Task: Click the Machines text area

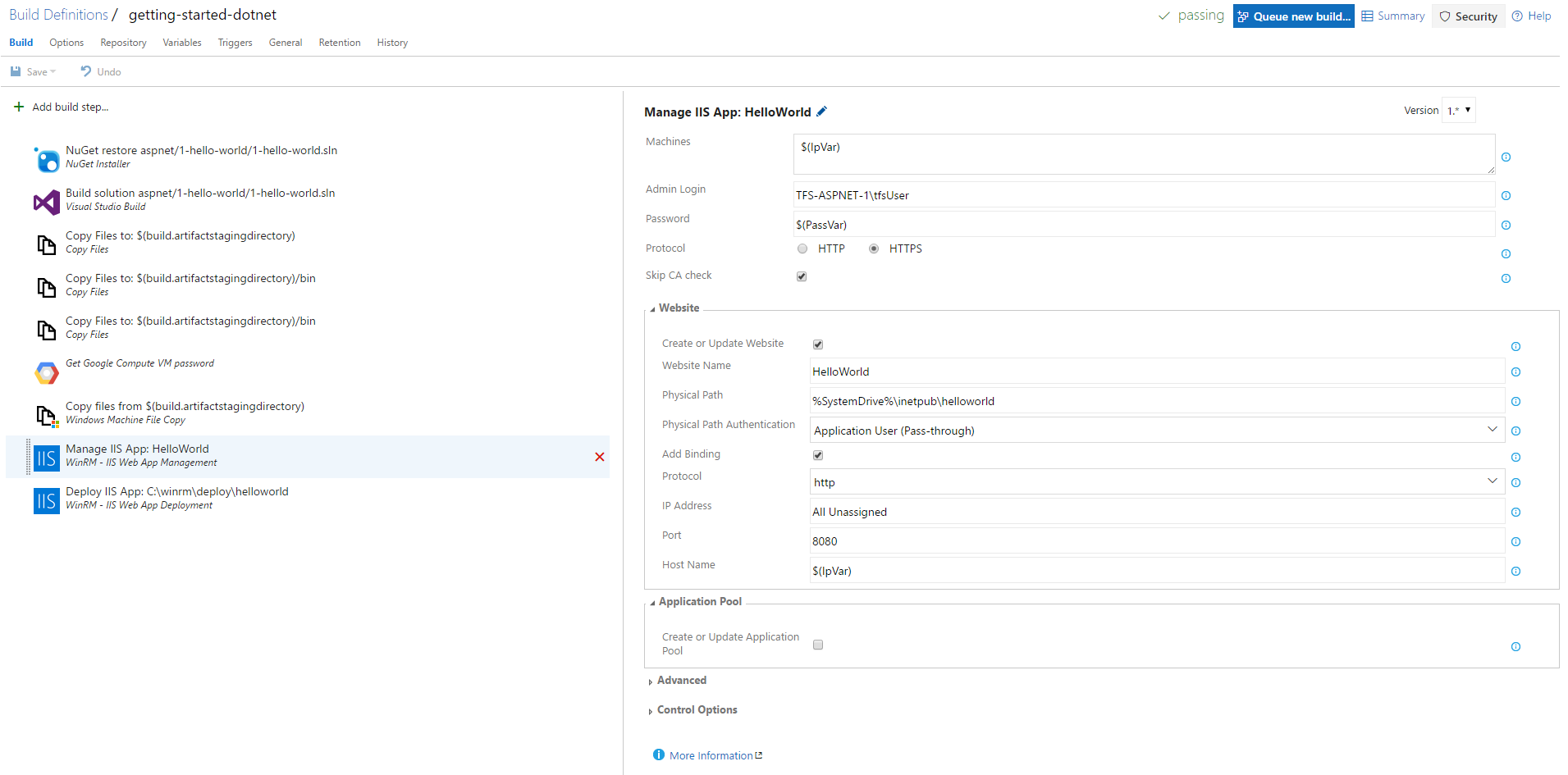Action: (1144, 154)
